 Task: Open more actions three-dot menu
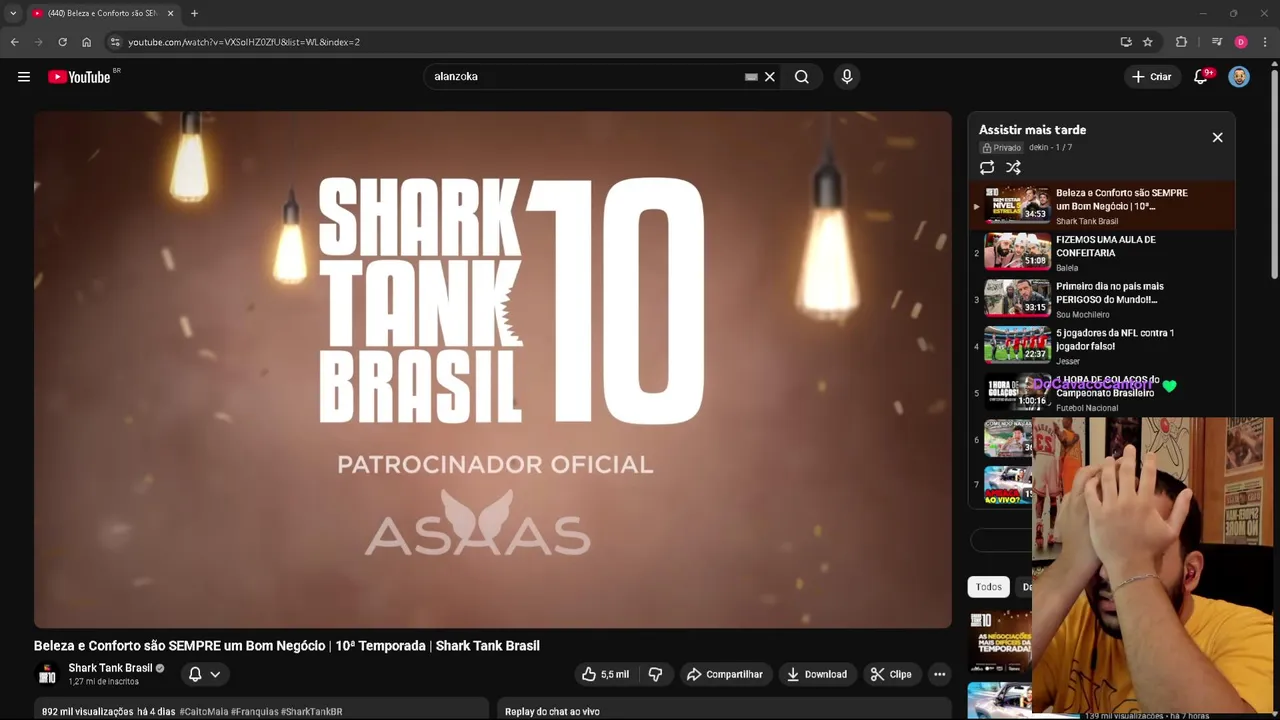(939, 674)
